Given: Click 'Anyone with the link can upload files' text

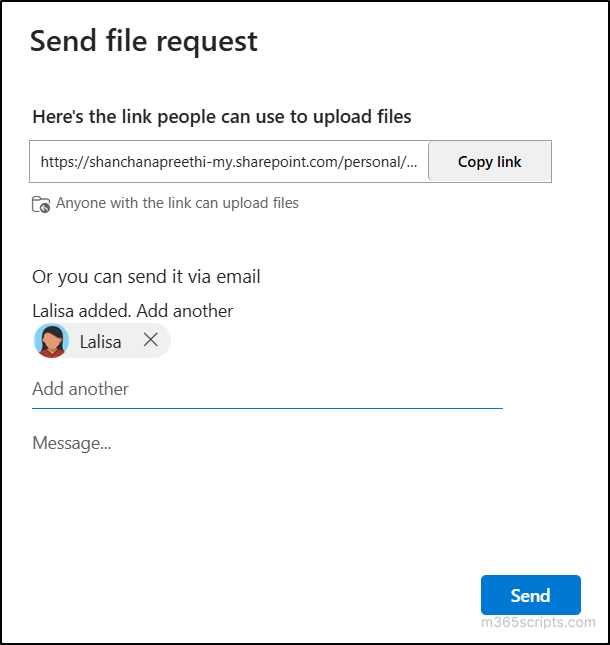Looking at the screenshot, I should [x=177, y=203].
